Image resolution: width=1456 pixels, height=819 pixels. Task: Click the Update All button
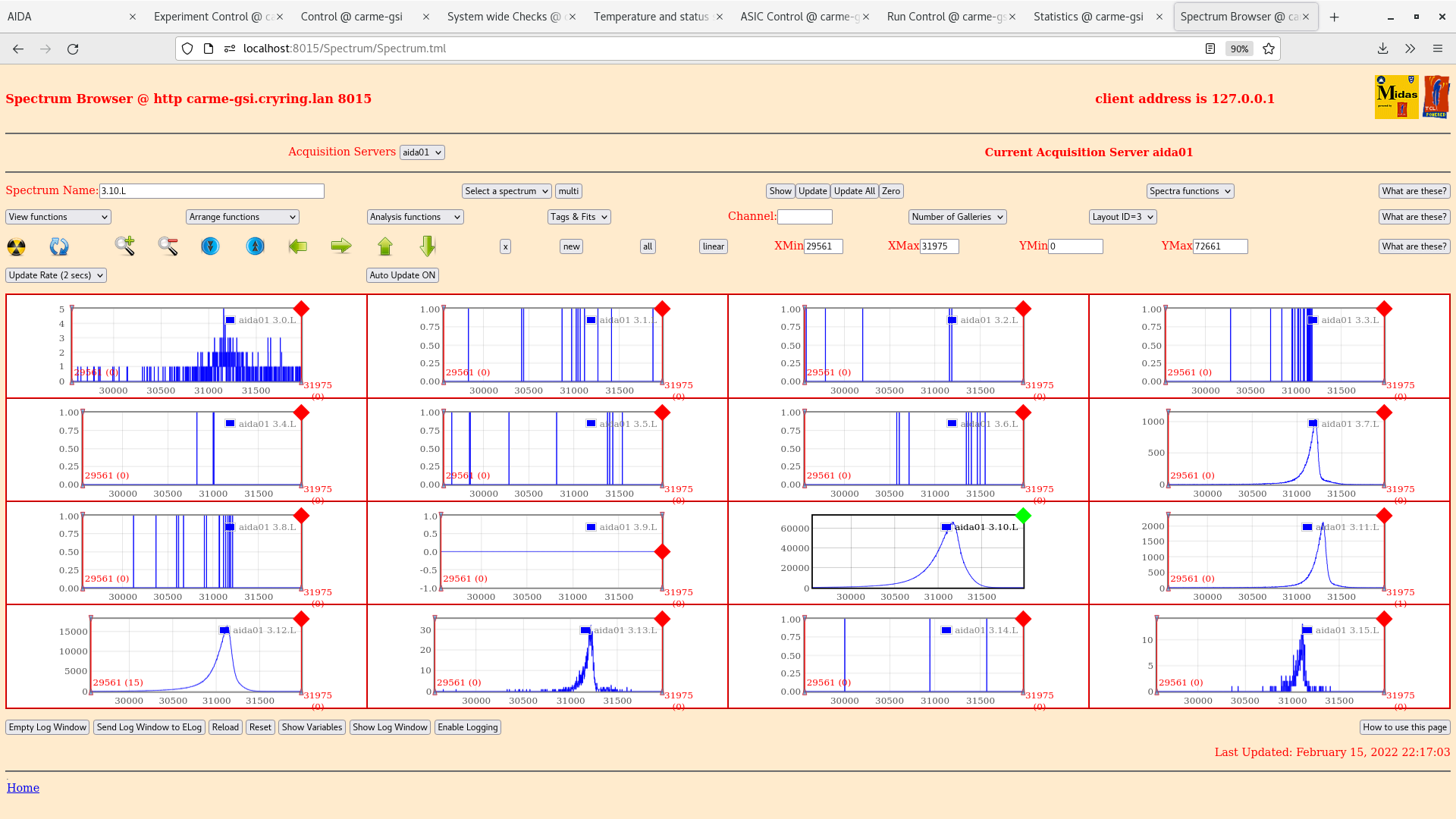[x=853, y=190]
